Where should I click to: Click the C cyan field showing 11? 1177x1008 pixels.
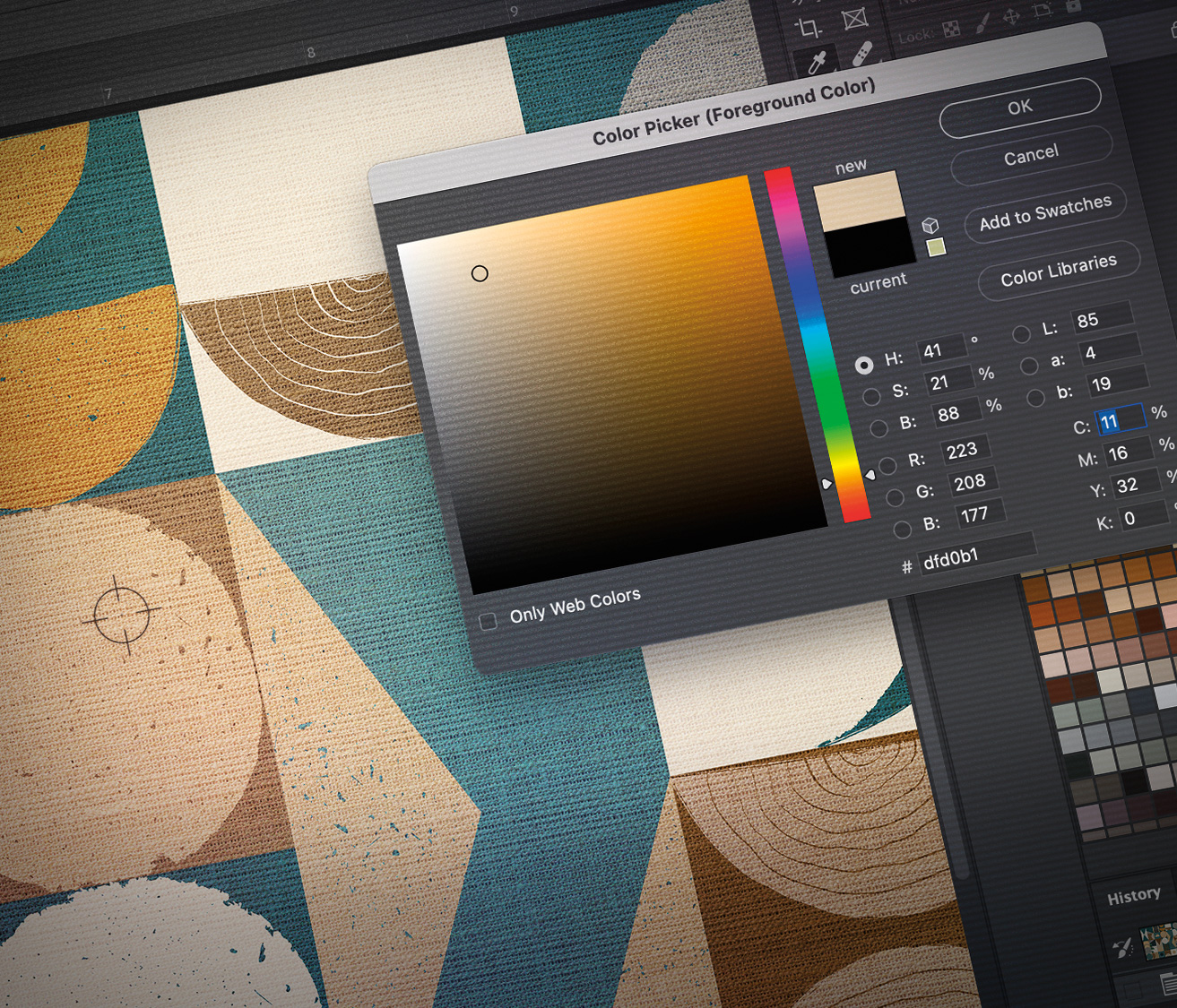click(1121, 419)
